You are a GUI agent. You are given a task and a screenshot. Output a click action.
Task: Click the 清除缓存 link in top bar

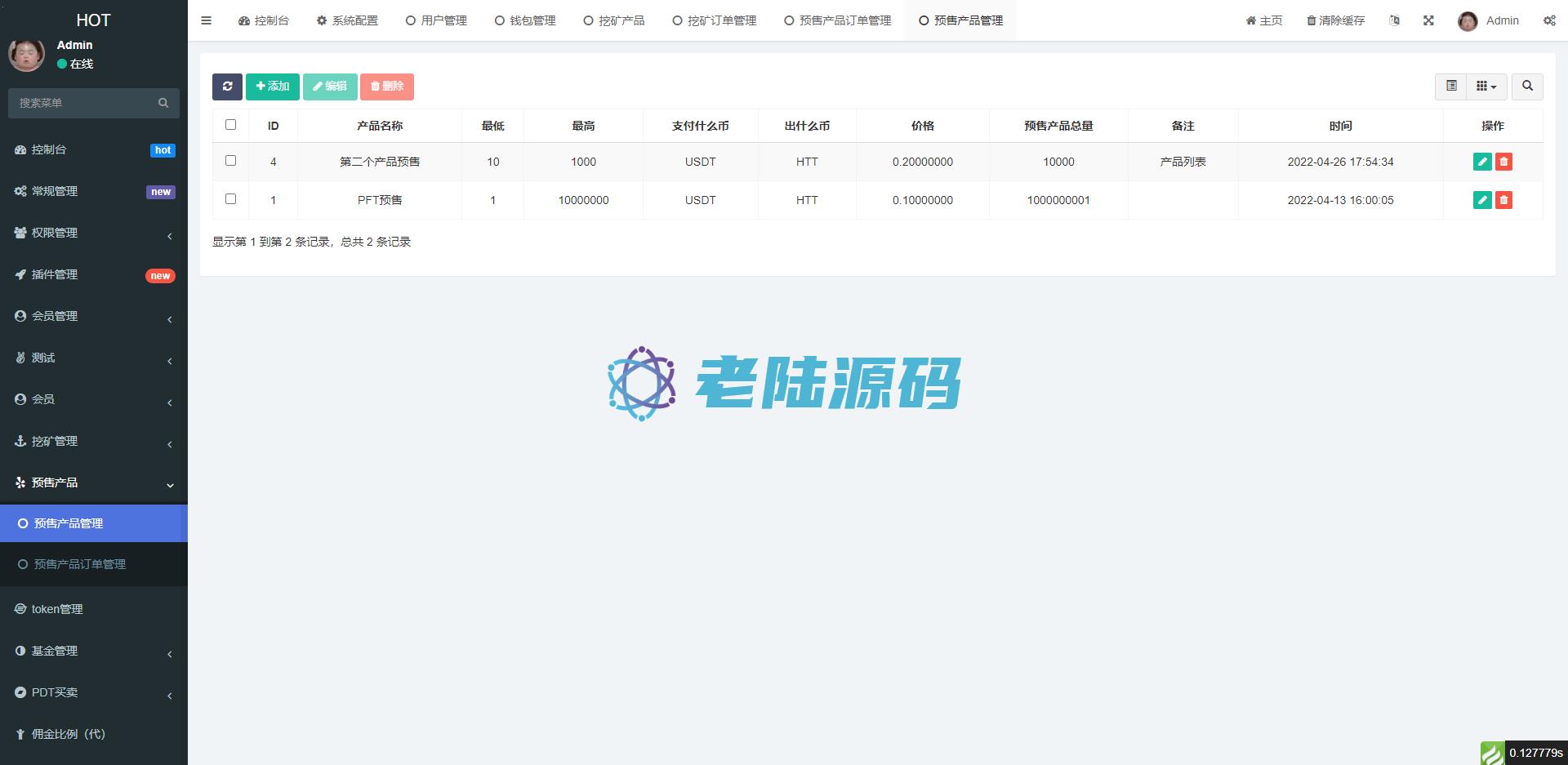(1335, 20)
